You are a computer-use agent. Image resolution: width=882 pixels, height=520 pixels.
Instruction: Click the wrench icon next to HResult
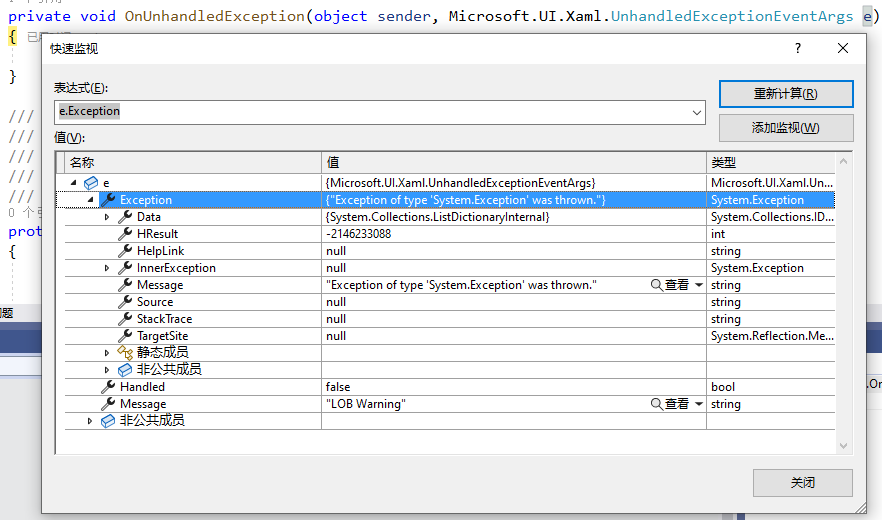tap(125, 234)
